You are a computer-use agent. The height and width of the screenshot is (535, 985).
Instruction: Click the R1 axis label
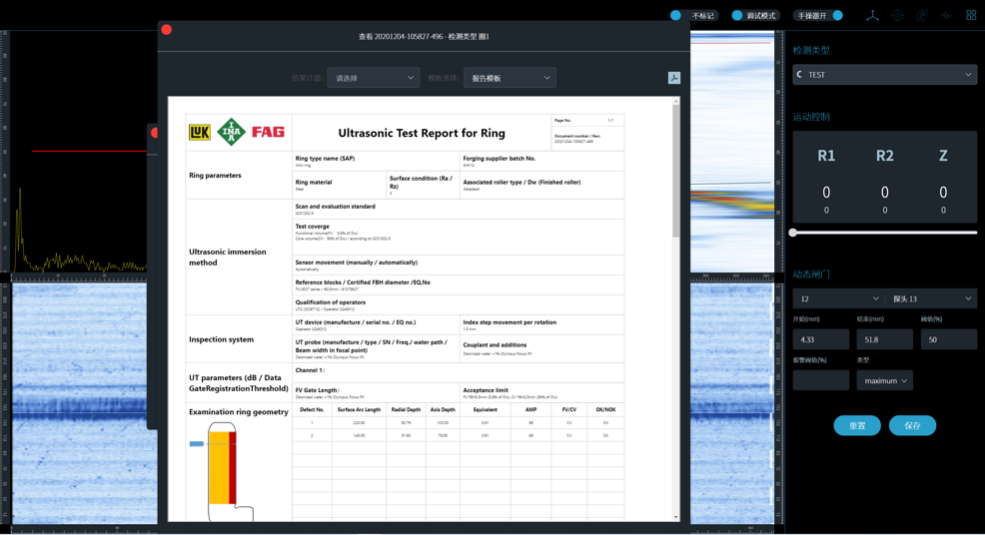point(826,156)
